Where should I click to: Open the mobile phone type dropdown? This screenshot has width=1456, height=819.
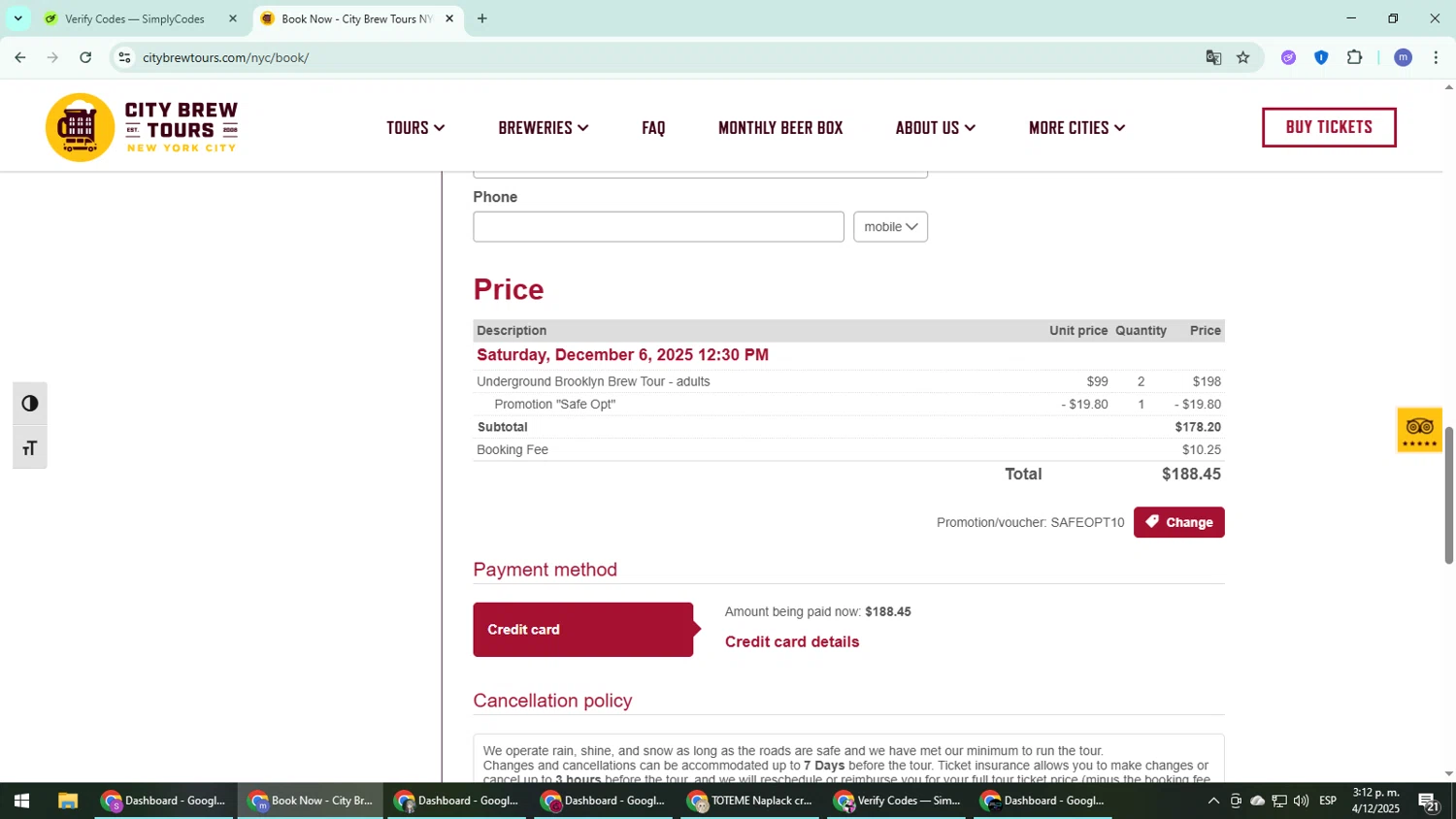point(890,227)
